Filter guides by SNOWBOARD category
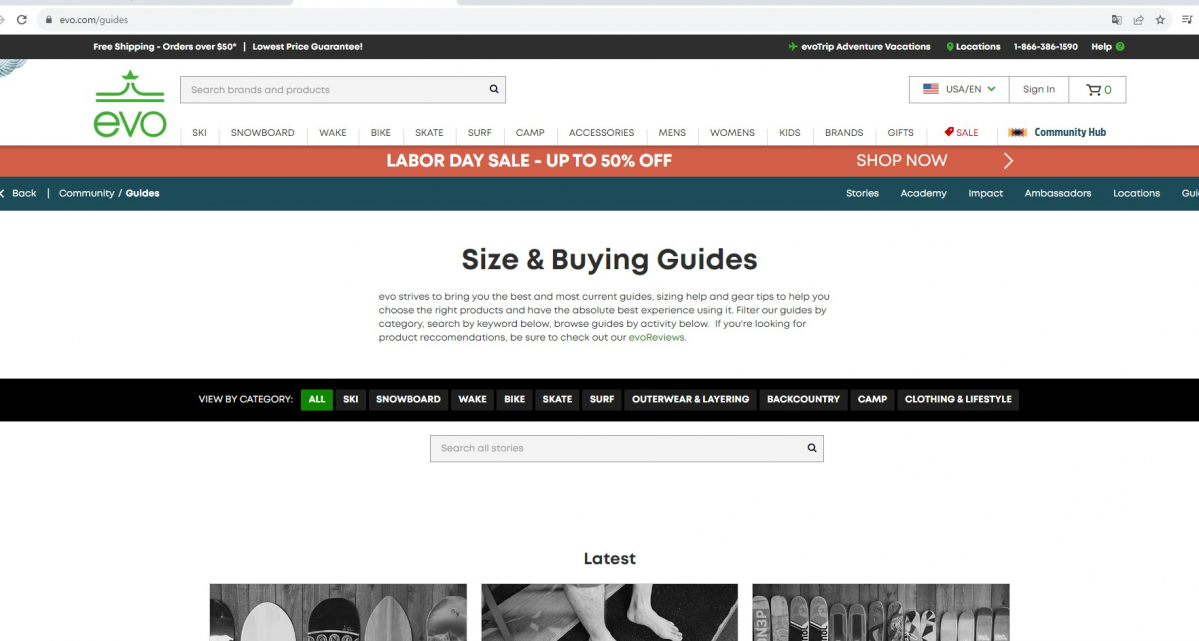 coord(408,399)
